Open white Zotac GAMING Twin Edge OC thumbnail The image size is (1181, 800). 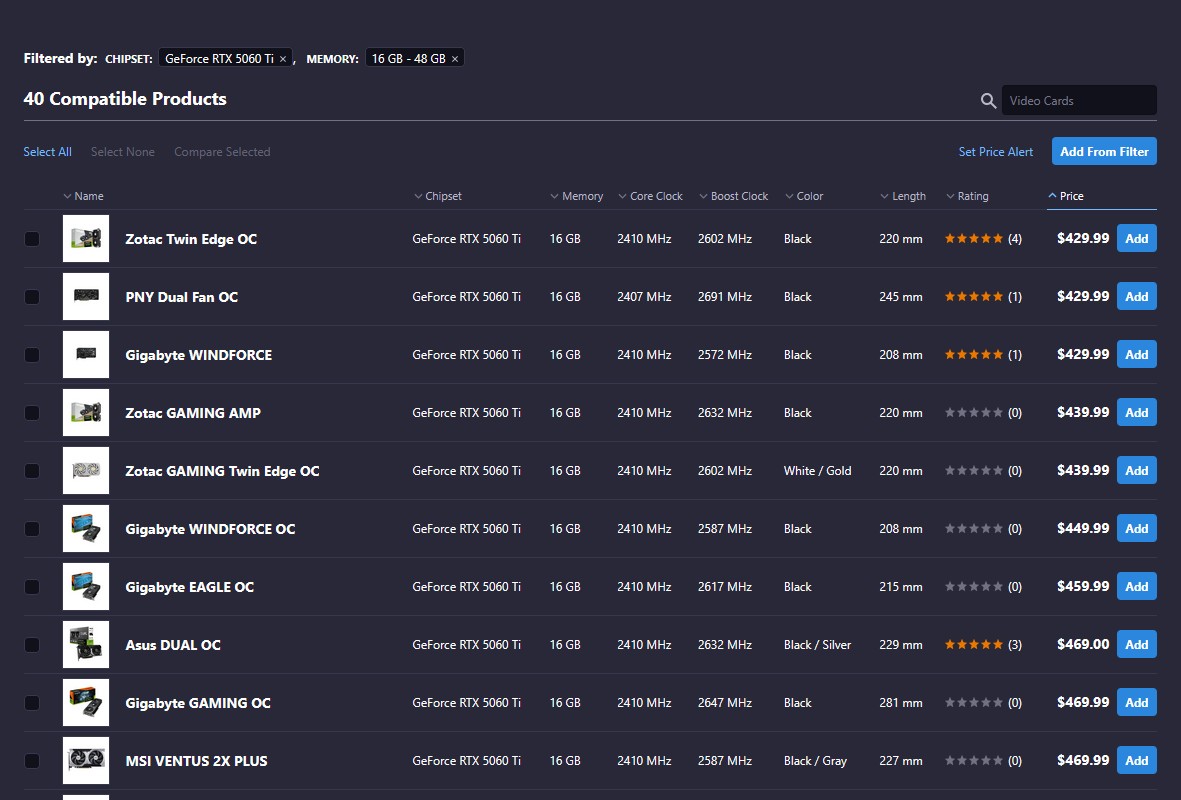[x=86, y=471]
